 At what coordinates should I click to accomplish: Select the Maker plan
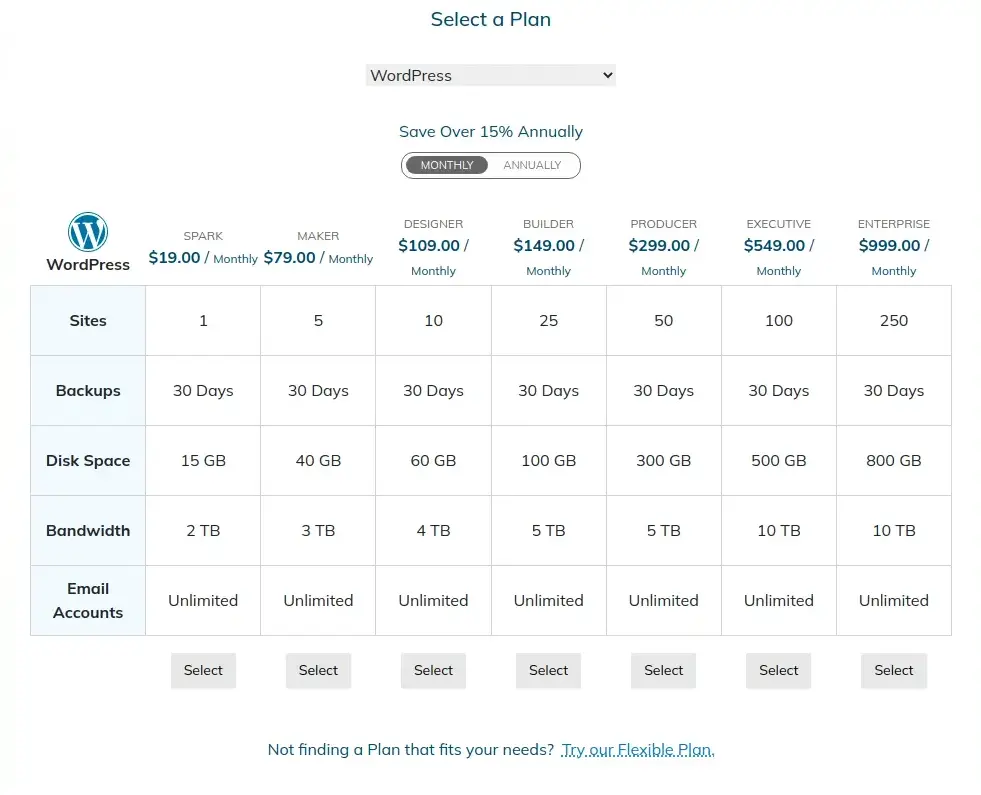tap(318, 670)
